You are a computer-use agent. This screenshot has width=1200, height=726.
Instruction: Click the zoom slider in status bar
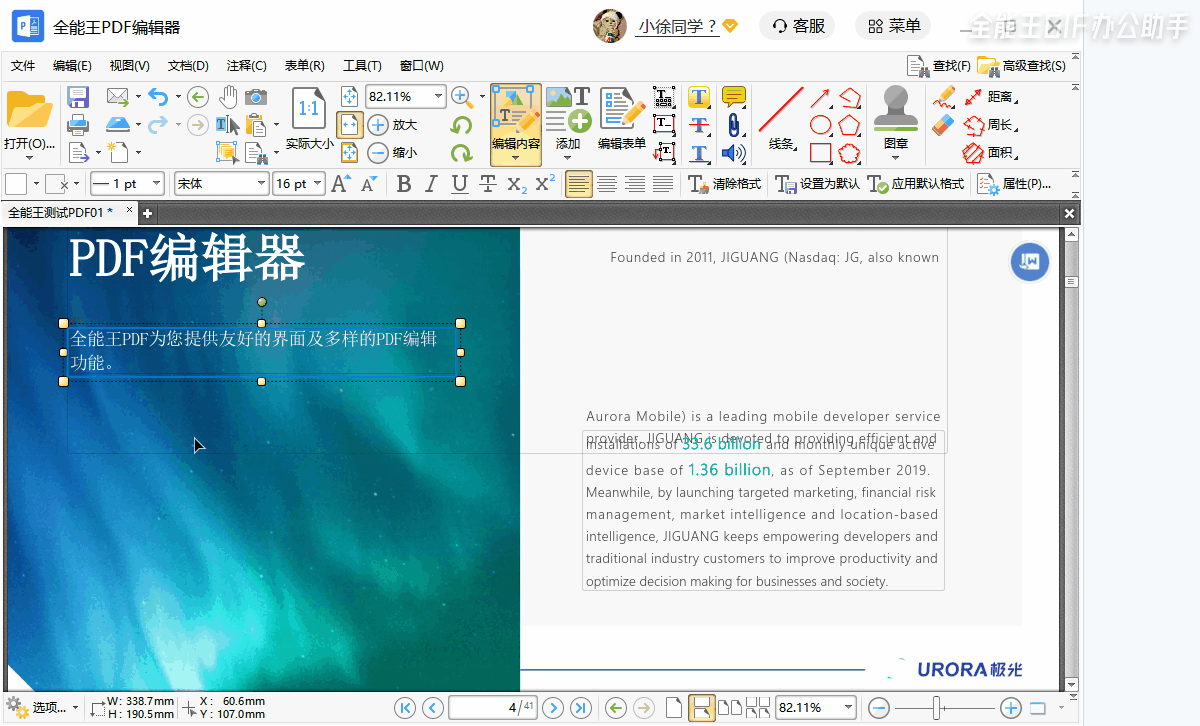937,708
